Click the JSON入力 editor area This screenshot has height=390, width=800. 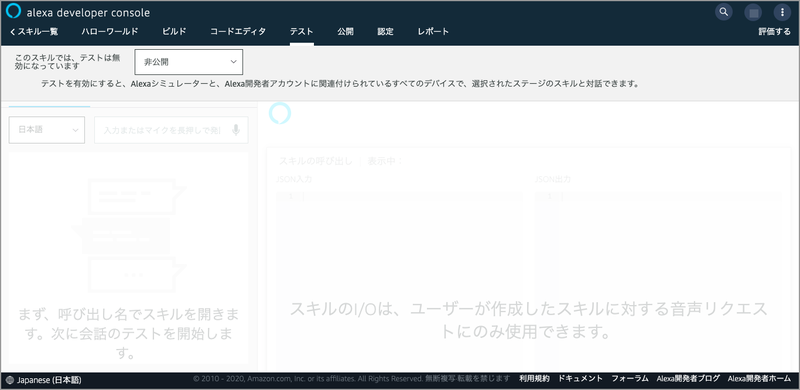coord(399,281)
